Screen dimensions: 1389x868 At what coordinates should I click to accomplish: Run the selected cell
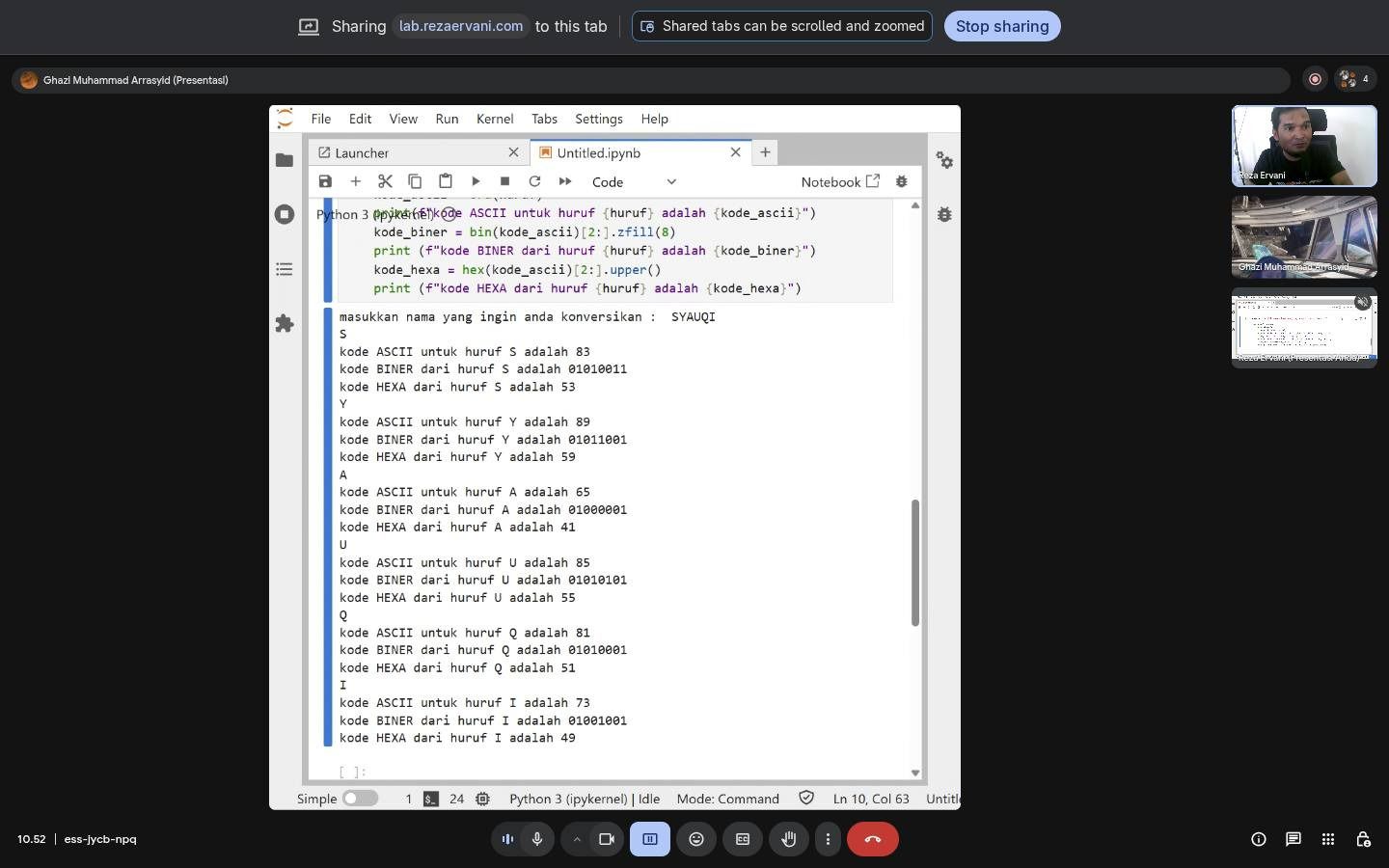click(x=476, y=181)
